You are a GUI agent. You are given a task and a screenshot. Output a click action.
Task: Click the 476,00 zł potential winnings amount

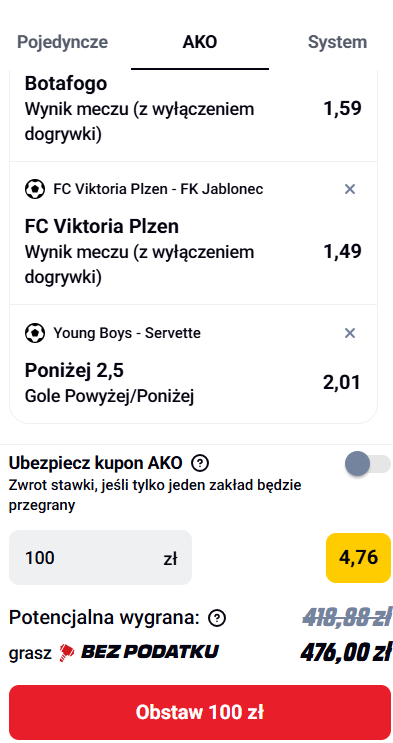pos(346,652)
